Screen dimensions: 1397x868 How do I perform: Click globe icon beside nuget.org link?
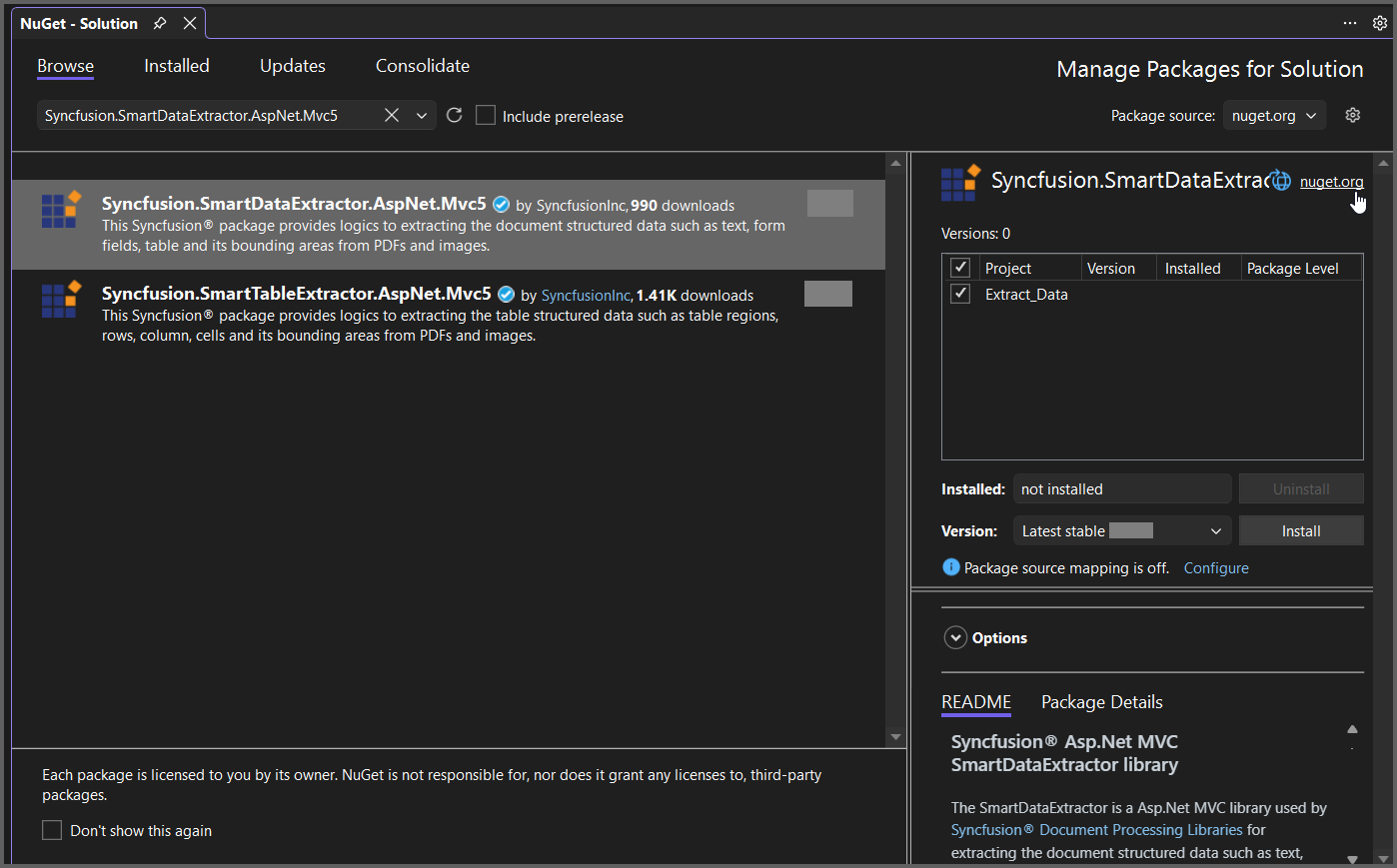(x=1281, y=181)
